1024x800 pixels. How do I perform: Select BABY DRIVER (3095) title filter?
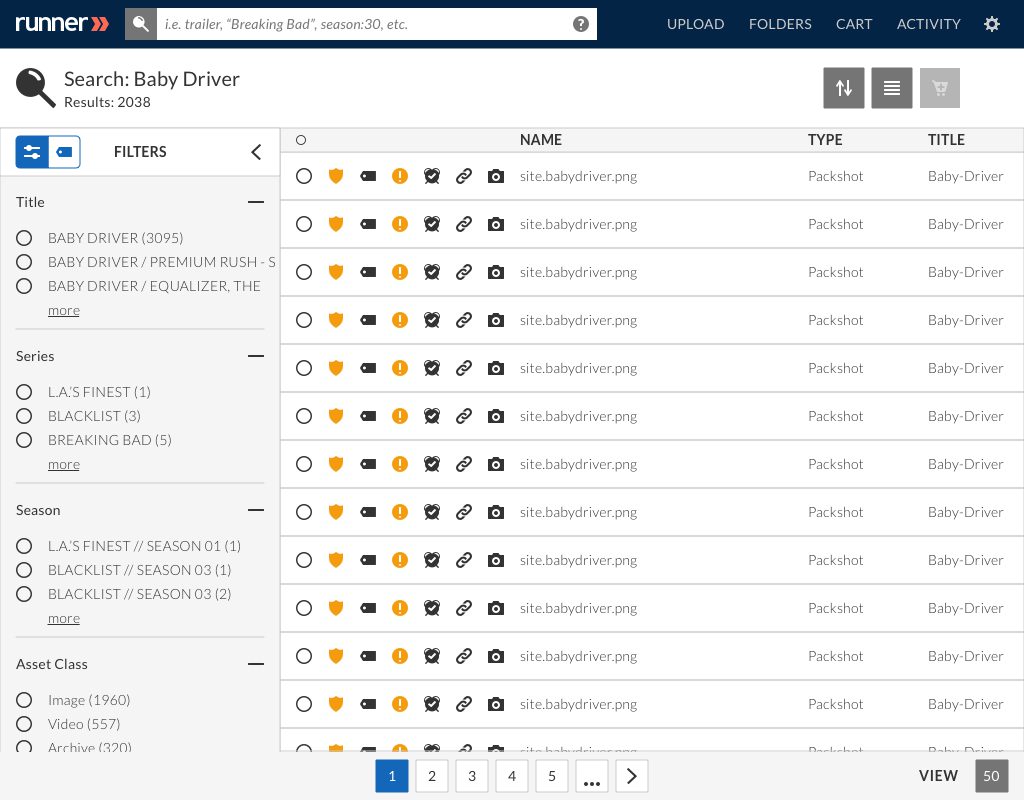24,238
